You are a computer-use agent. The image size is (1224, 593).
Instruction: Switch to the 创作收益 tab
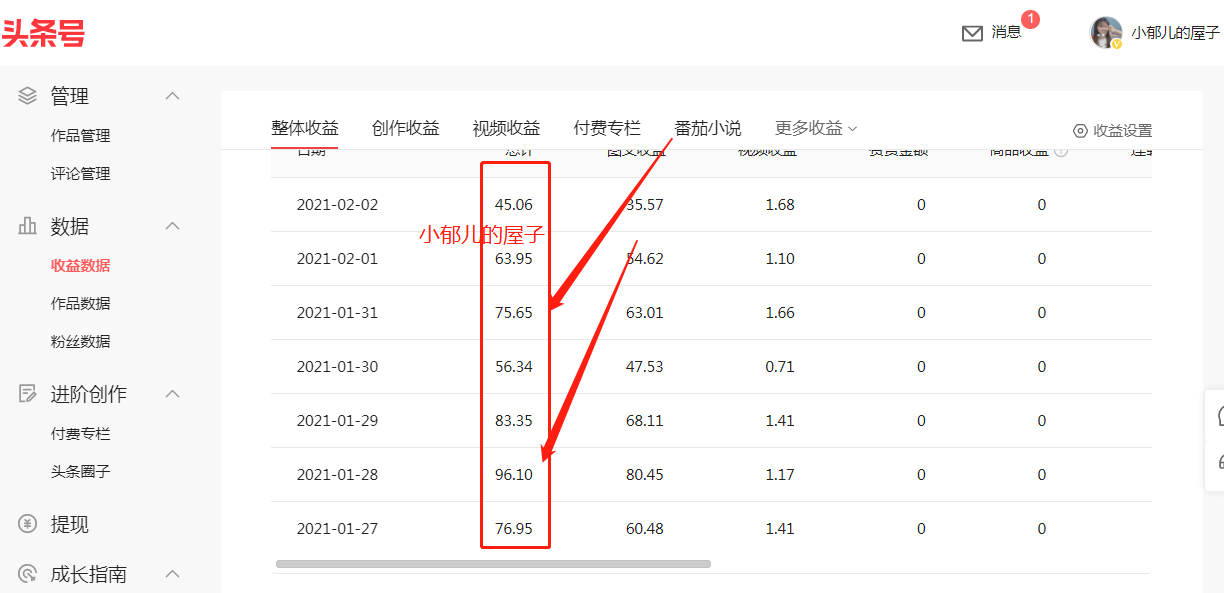pyautogui.click(x=405, y=128)
